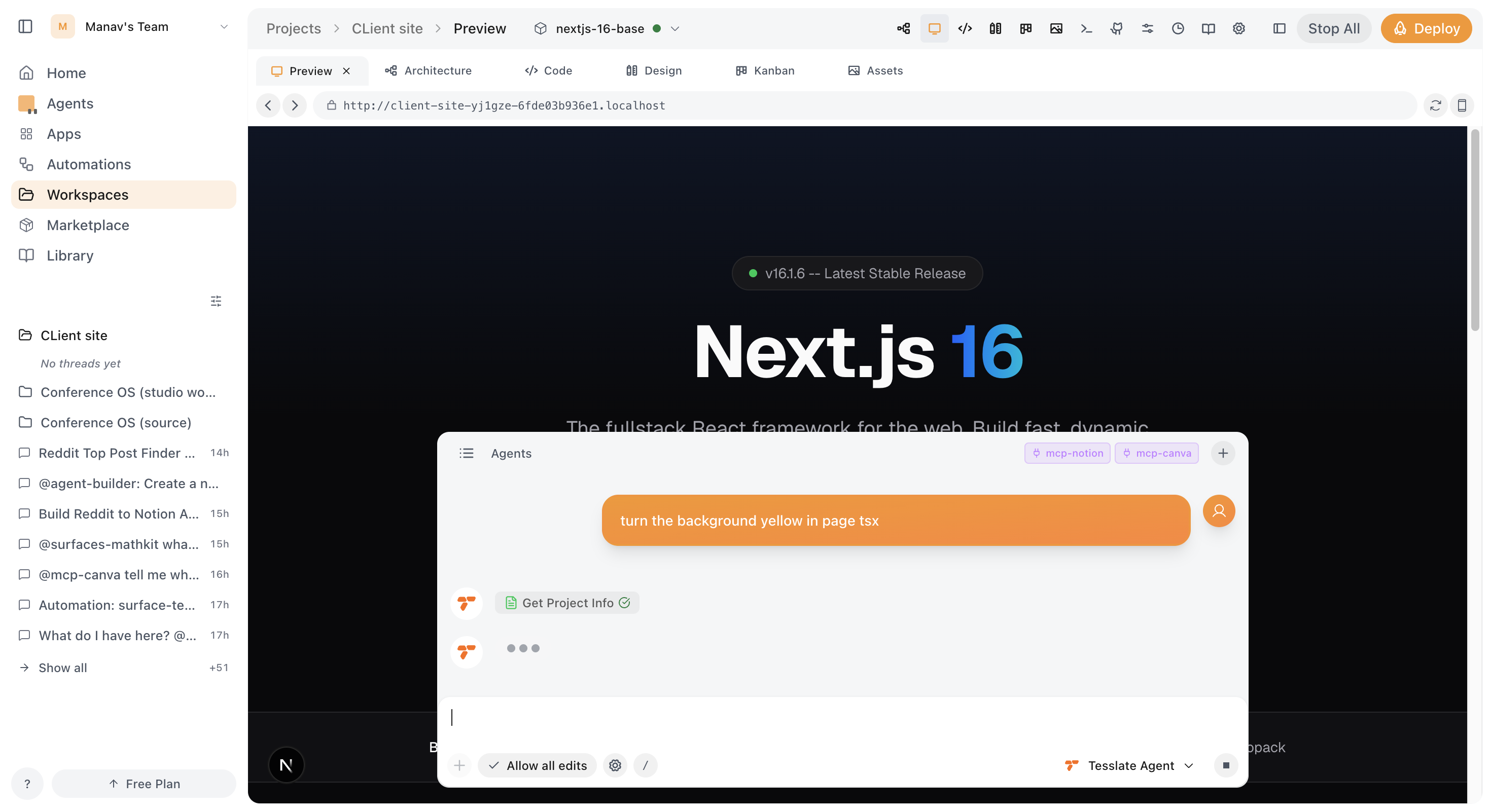Open the Architecture view icon in top toolbar
The height and width of the screenshot is (812, 1491).
click(x=904, y=28)
